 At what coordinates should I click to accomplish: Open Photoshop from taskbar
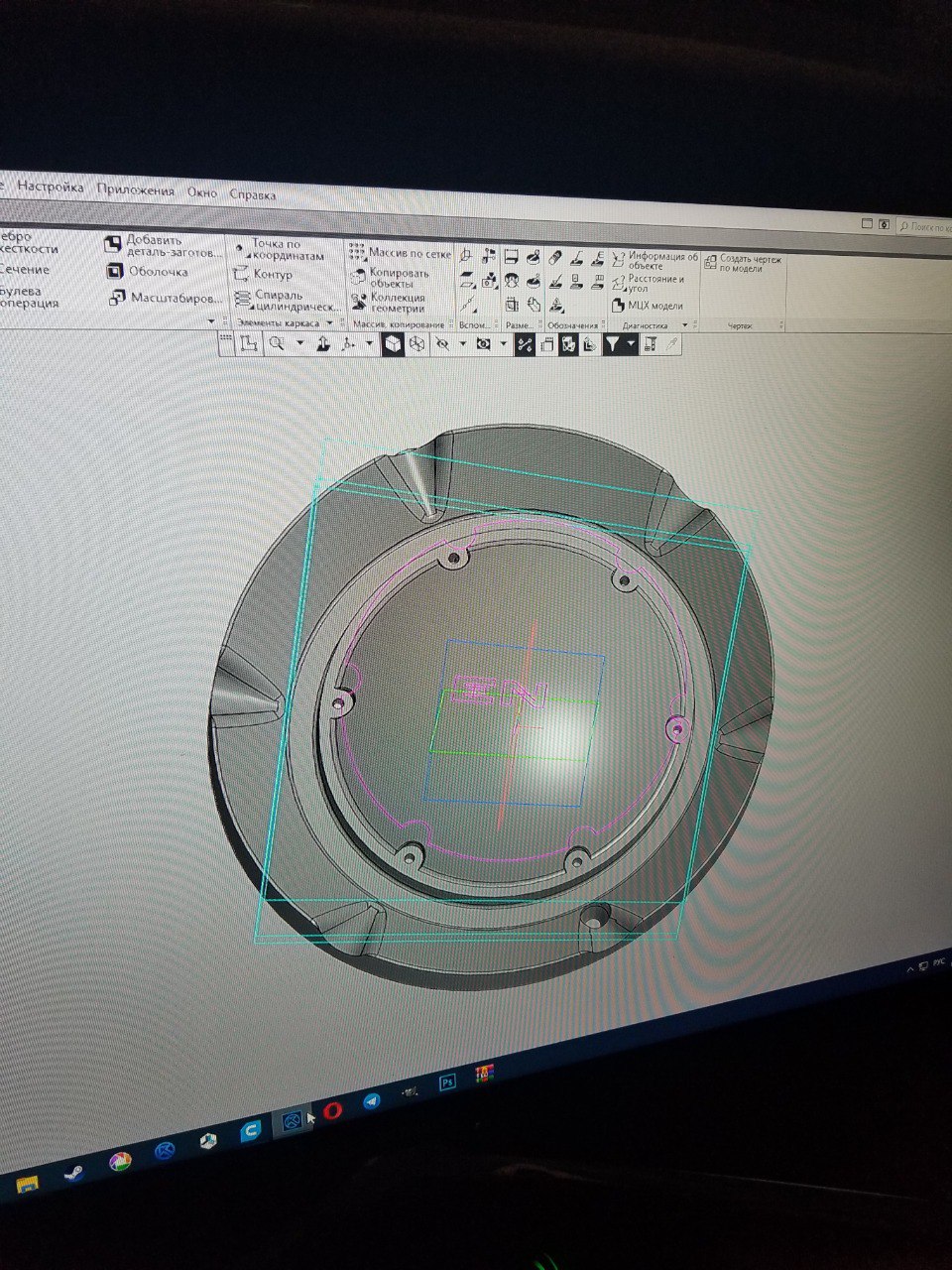point(447,1082)
